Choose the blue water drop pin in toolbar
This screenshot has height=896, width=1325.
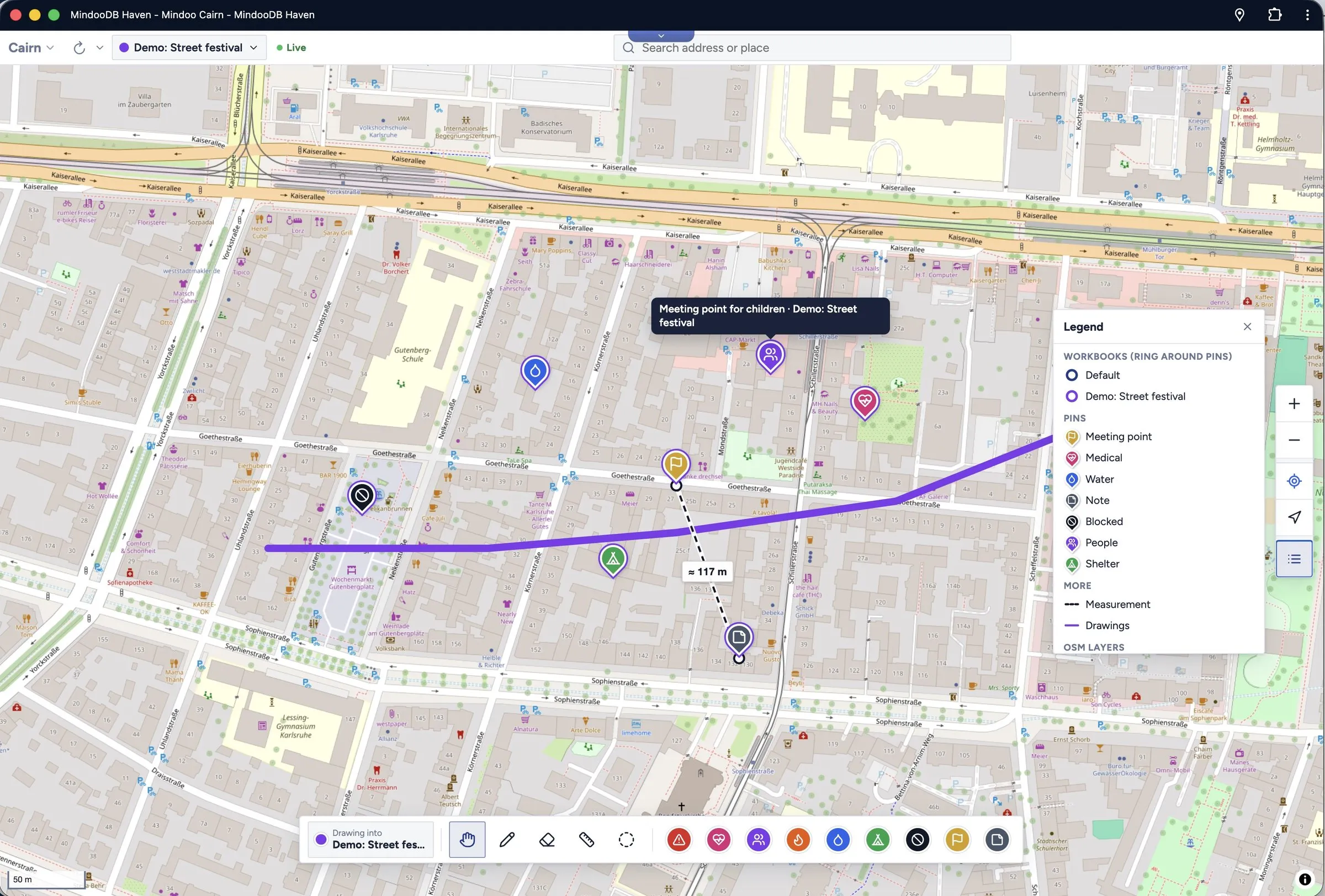point(838,839)
